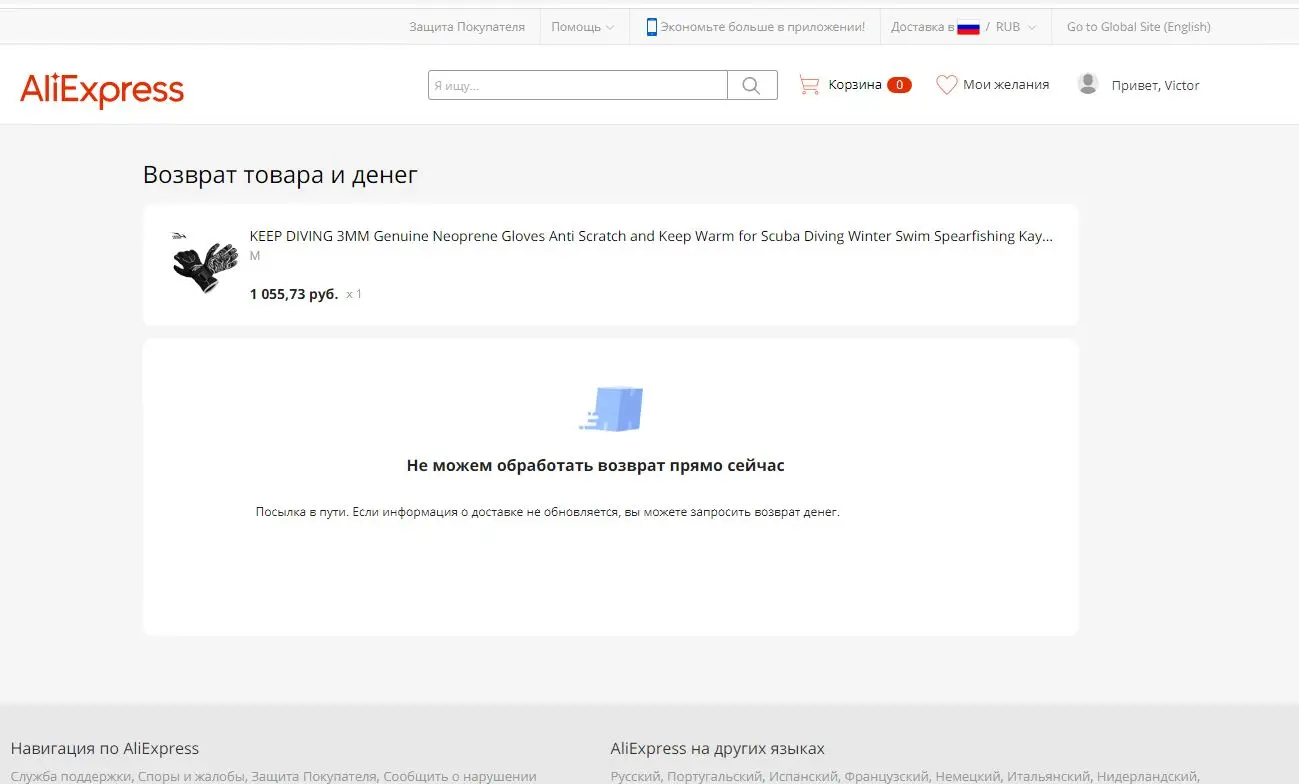The image size is (1299, 784).
Task: Click the 'Посылка в пути' message text
Action: click(548, 512)
